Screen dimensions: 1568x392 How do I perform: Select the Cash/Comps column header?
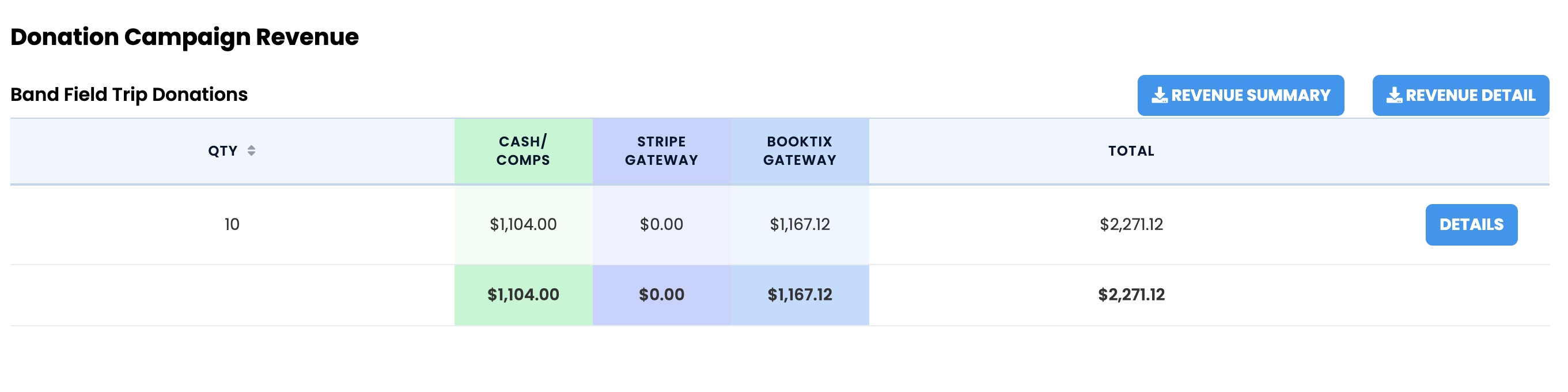[524, 151]
